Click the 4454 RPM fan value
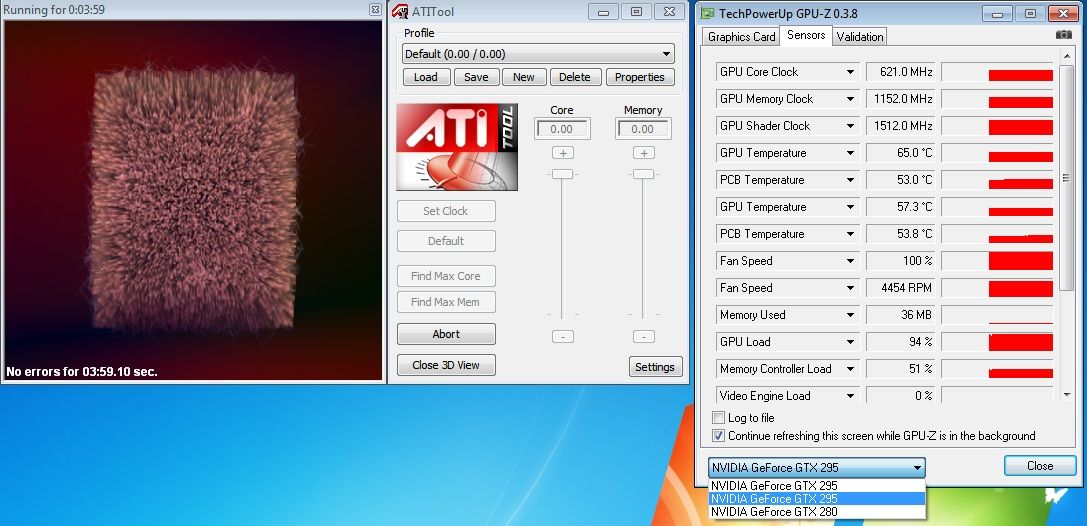Image resolution: width=1087 pixels, height=526 pixels. (900, 288)
